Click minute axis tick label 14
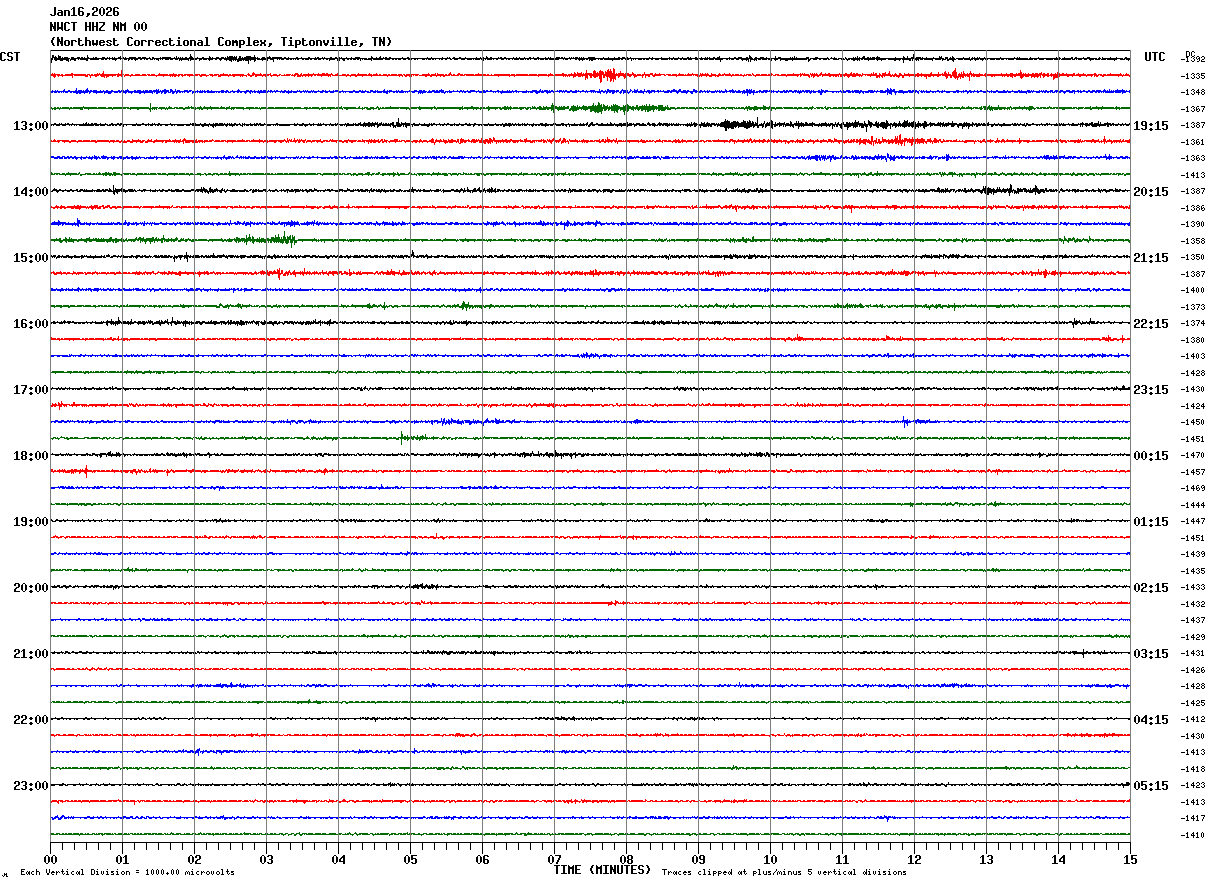The width and height of the screenshot is (1210, 886). point(1058,859)
